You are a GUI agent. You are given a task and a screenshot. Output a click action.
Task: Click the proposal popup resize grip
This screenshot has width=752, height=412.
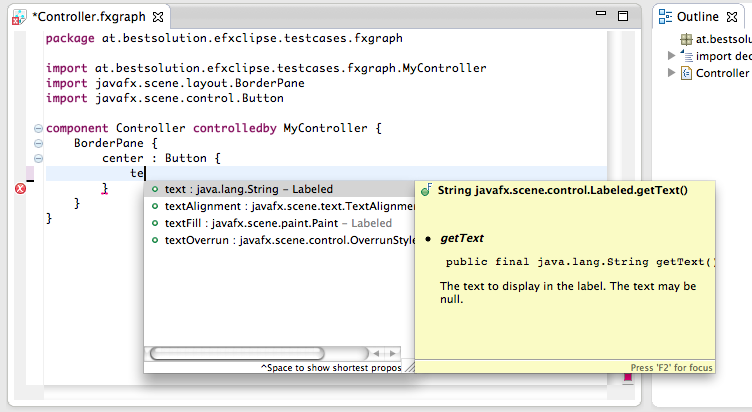point(409,367)
